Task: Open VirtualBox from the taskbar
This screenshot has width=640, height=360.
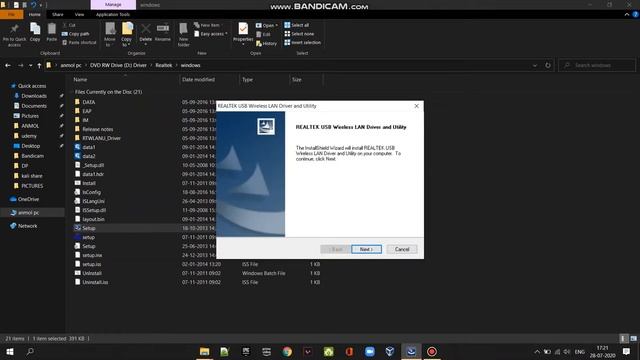Action: tap(390, 351)
